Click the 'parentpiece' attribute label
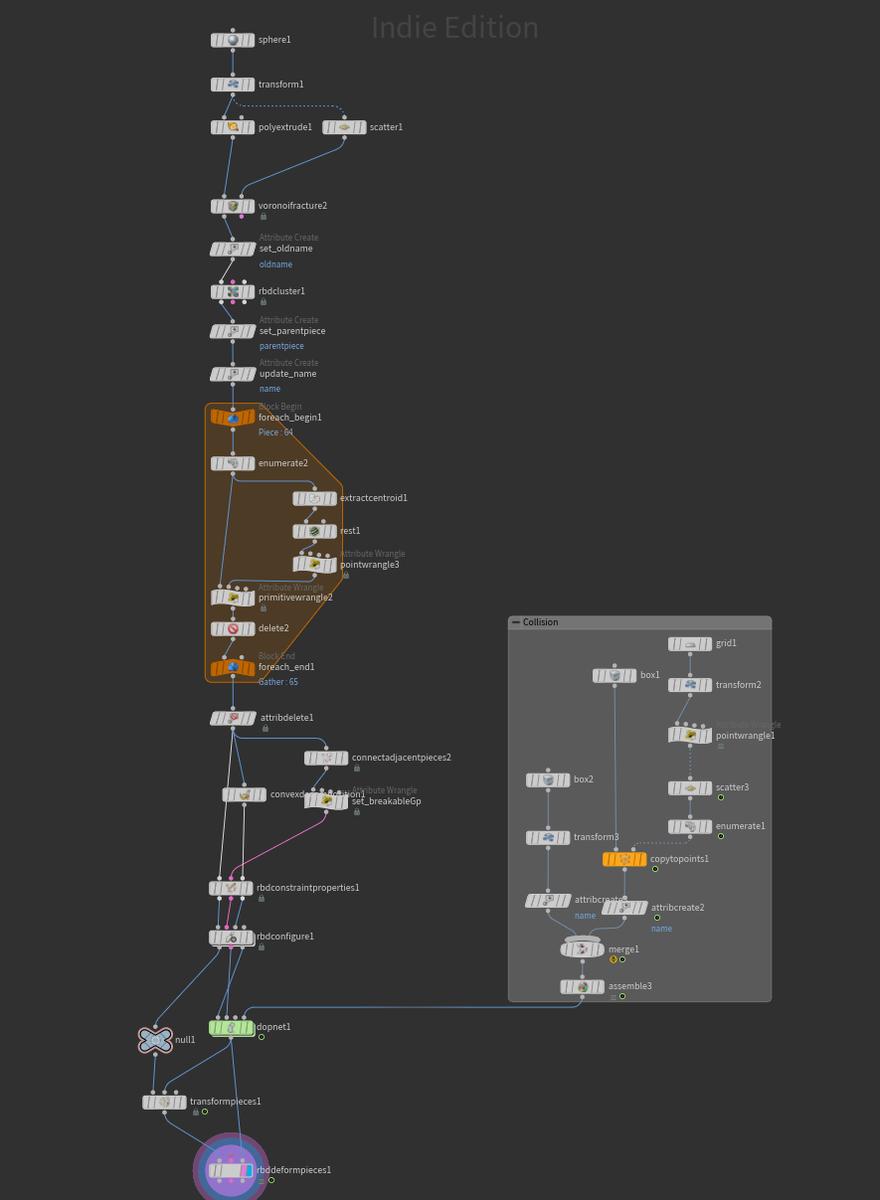Viewport: 880px width, 1200px height. coord(282,346)
